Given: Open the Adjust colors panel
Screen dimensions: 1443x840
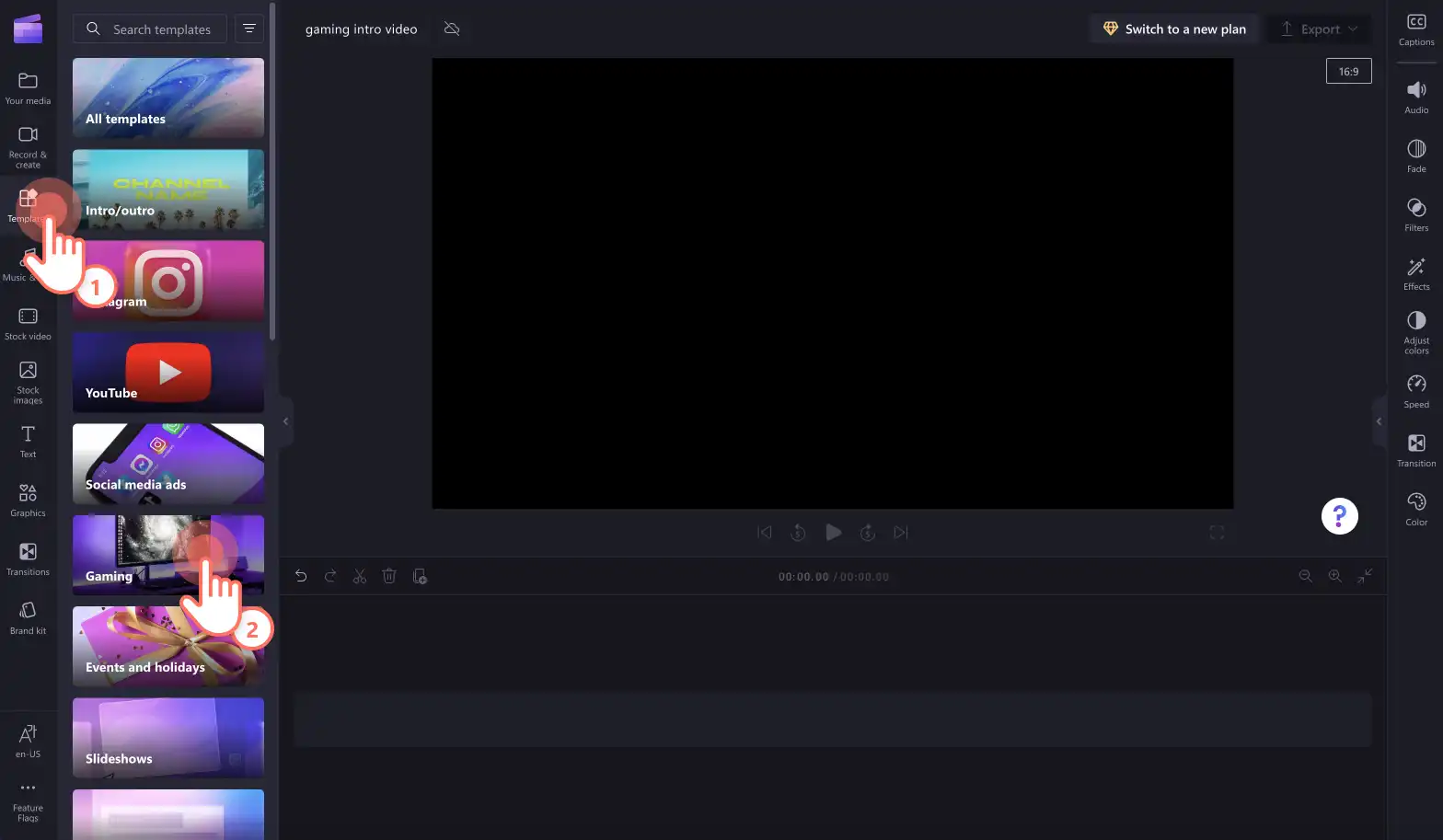Looking at the screenshot, I should (x=1416, y=332).
